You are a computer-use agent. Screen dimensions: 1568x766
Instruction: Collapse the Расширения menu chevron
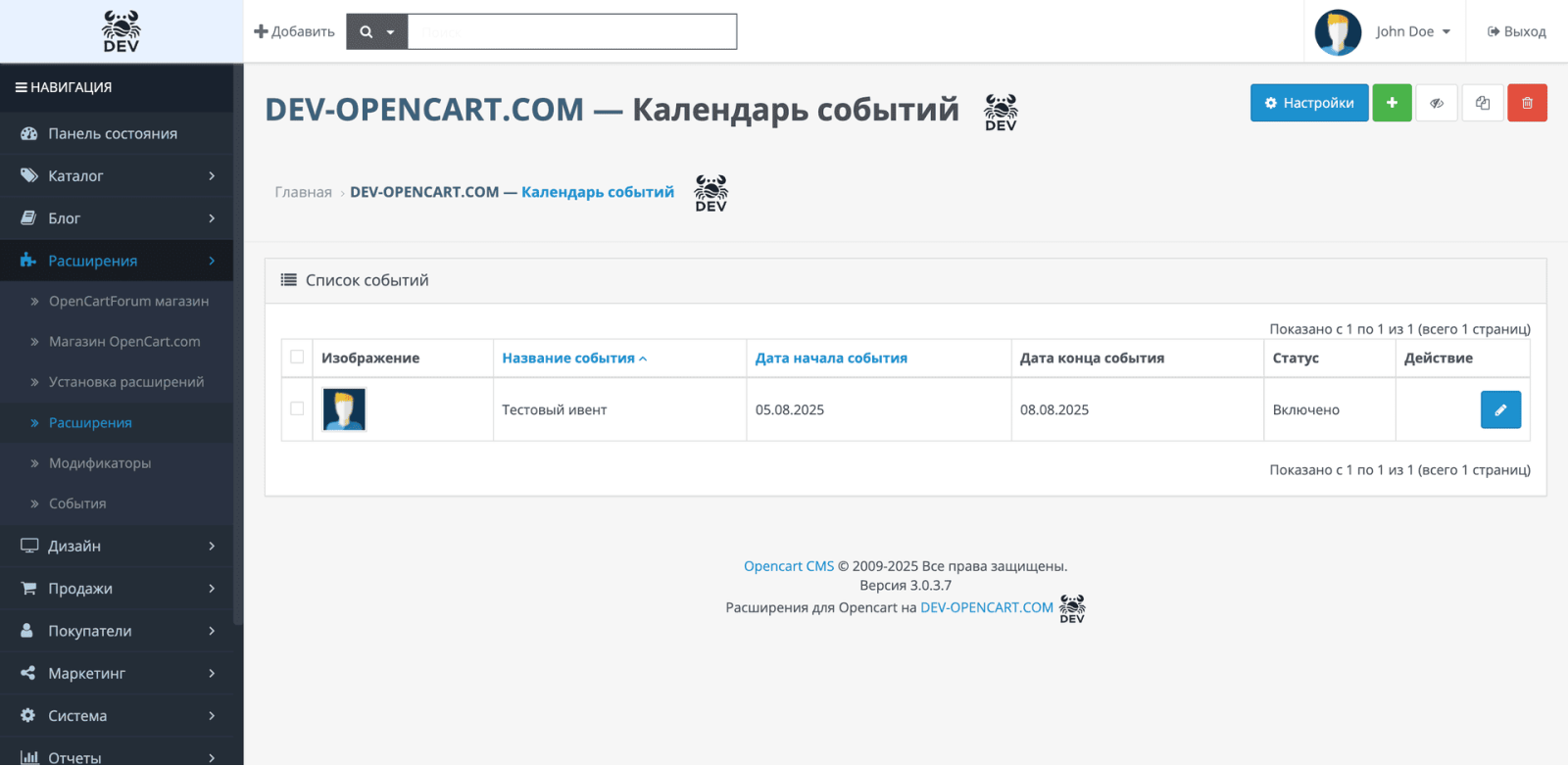[x=212, y=261]
